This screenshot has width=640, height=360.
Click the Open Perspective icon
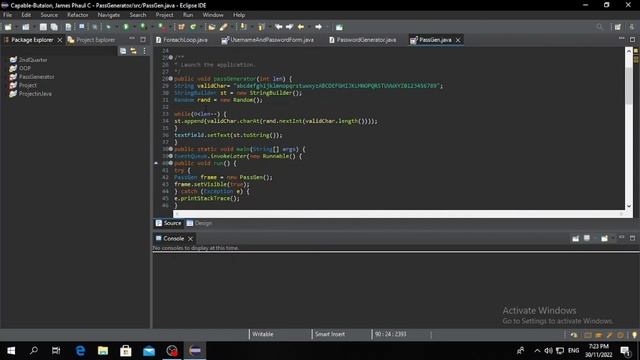pyautogui.click(x=618, y=27)
